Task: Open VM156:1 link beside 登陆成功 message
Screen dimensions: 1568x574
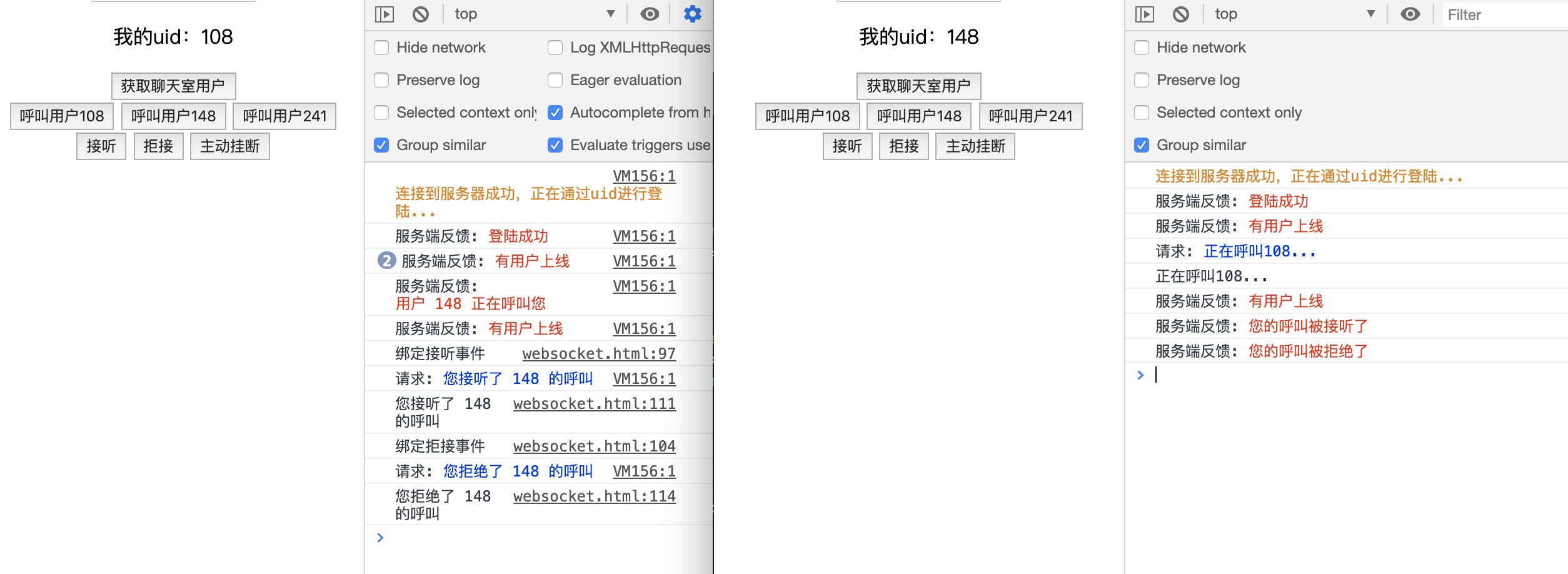Action: (644, 236)
